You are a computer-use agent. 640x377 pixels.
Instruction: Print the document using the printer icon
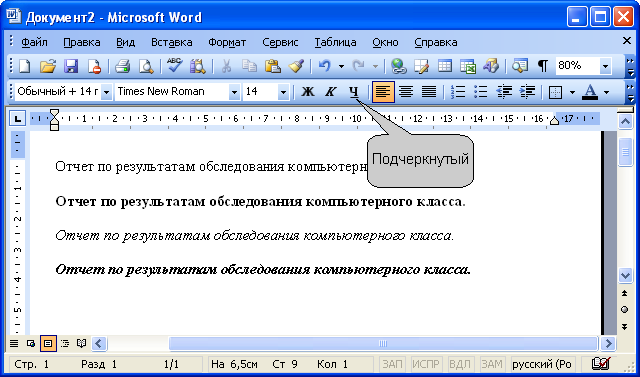click(122, 66)
